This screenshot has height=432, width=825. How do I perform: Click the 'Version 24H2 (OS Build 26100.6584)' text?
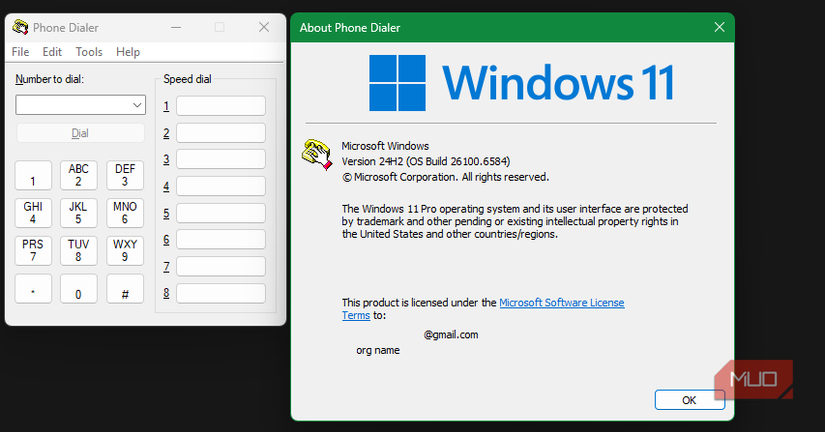426,162
